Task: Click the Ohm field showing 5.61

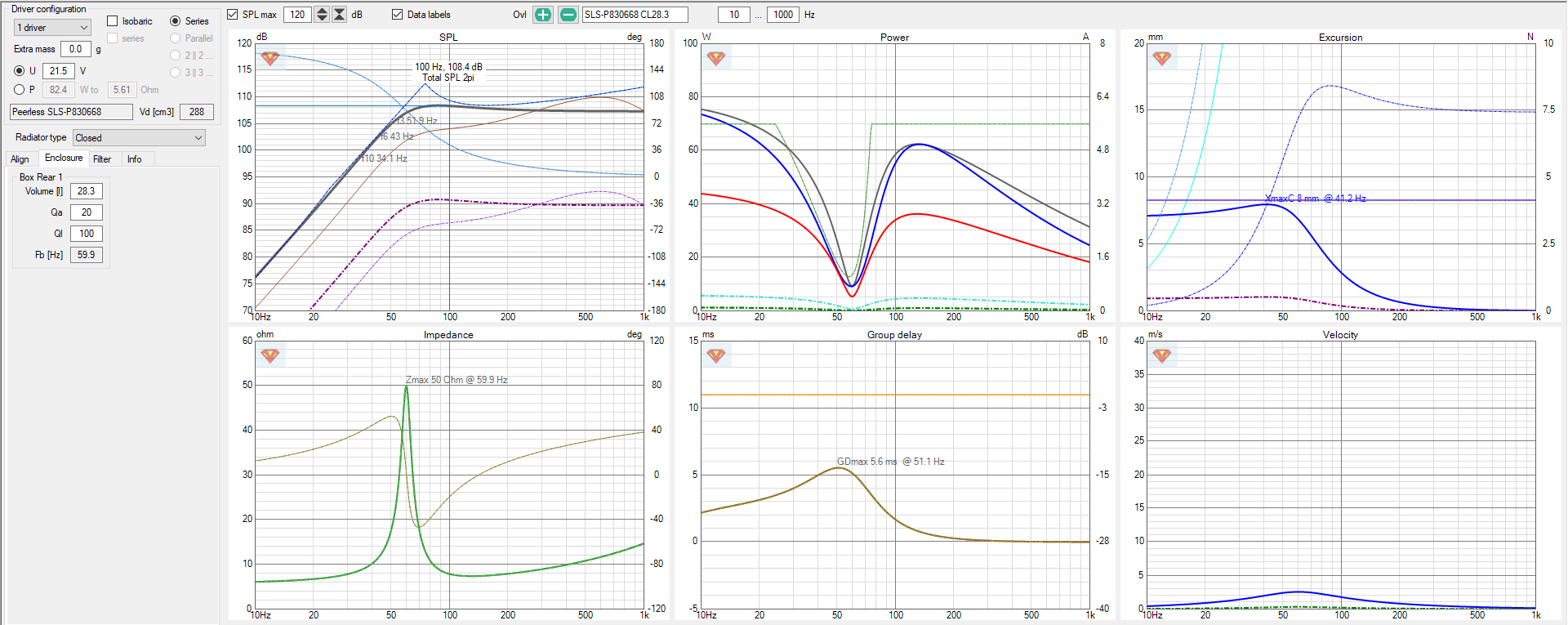Action: pyautogui.click(x=122, y=90)
